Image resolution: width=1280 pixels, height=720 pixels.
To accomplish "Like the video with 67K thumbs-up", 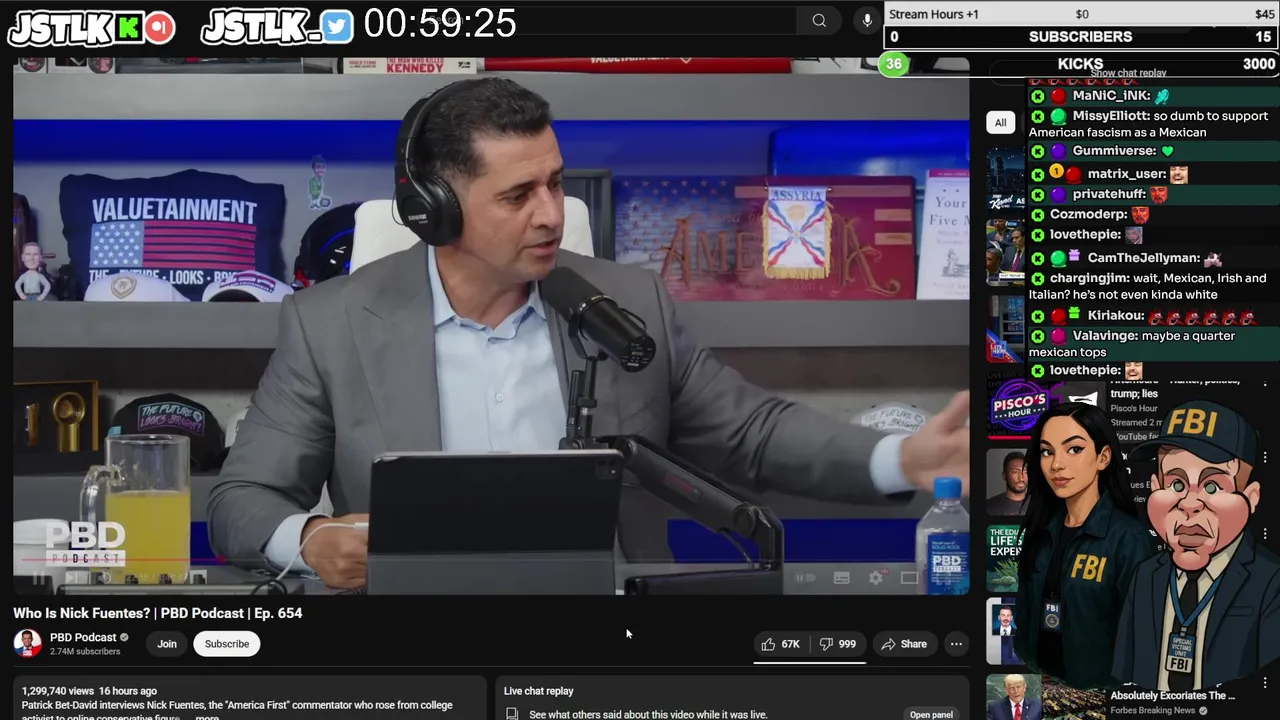I will pos(781,644).
